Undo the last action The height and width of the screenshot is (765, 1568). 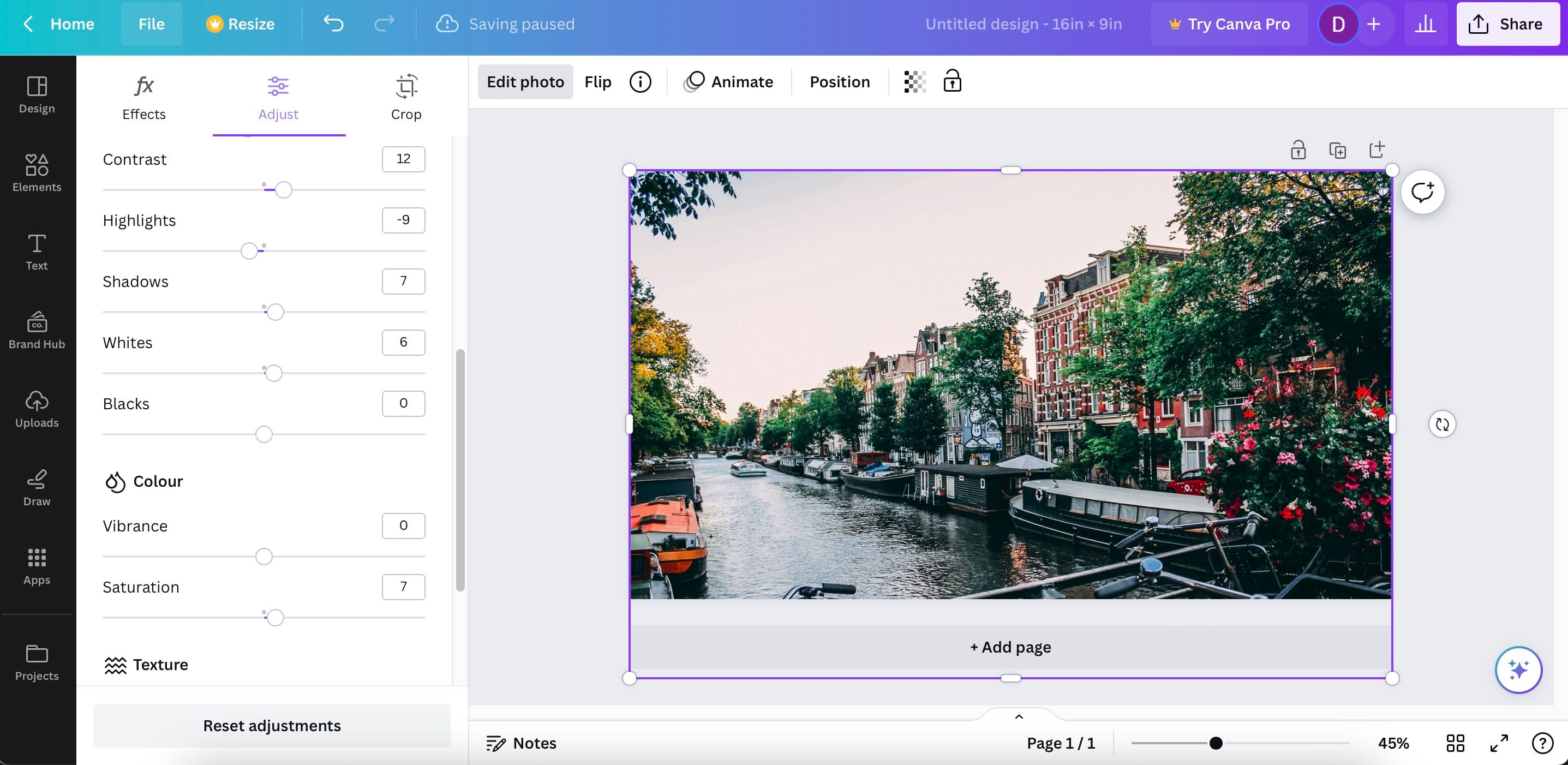coord(333,23)
